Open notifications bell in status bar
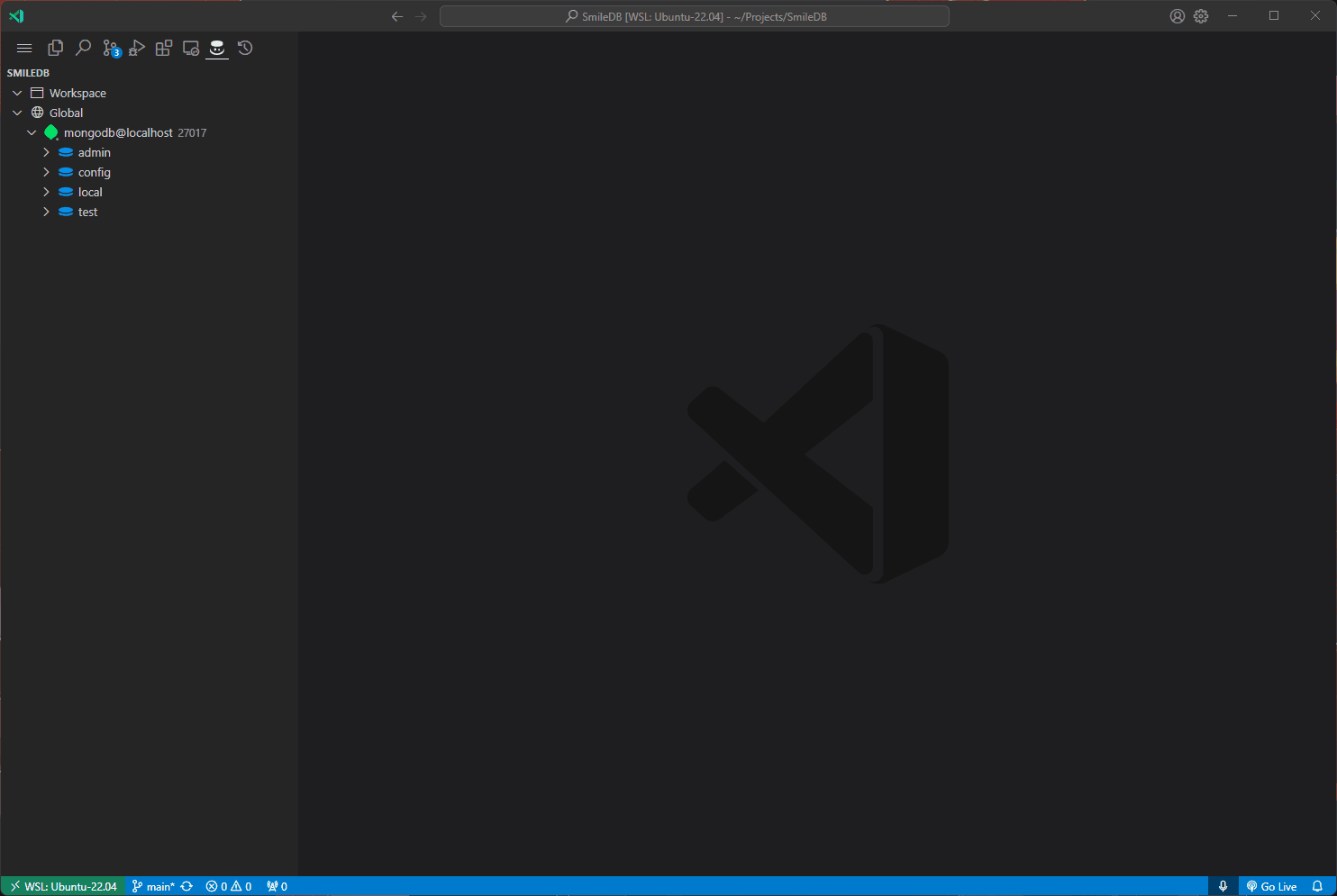Viewport: 1337px width, 896px height. point(1317,886)
